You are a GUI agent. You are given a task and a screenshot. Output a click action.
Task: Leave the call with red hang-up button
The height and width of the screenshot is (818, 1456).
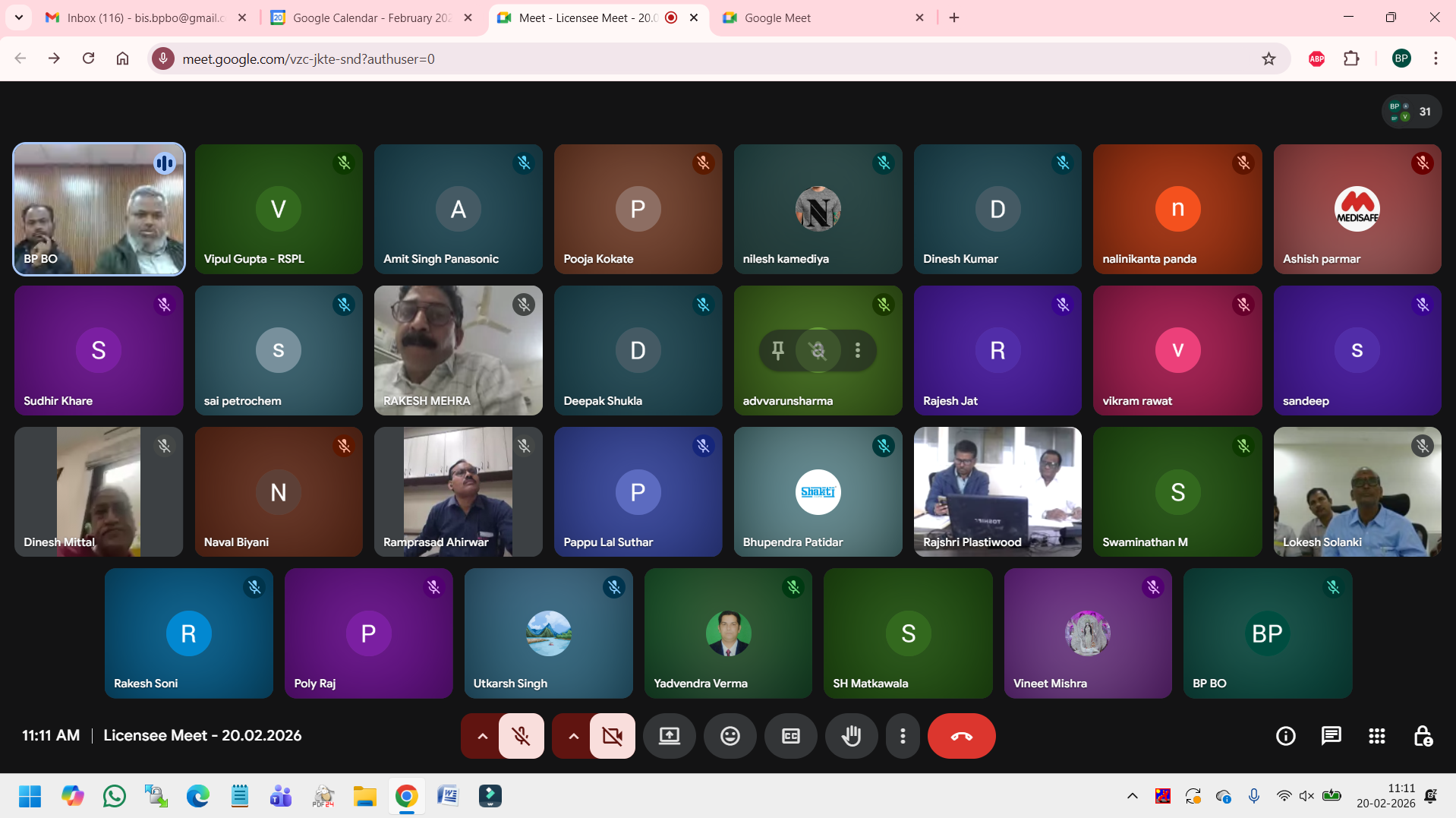(961, 735)
